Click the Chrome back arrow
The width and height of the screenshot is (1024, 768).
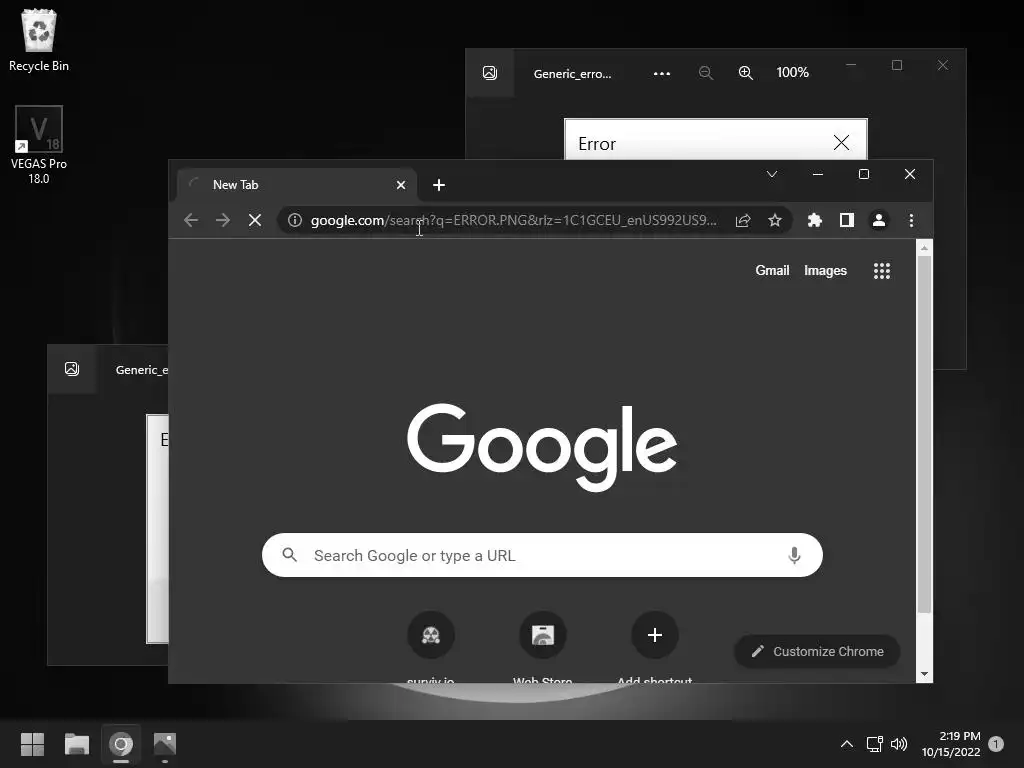click(x=191, y=220)
